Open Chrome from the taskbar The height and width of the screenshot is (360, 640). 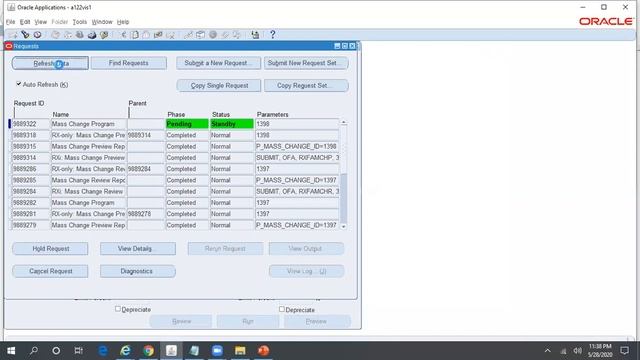149,351
